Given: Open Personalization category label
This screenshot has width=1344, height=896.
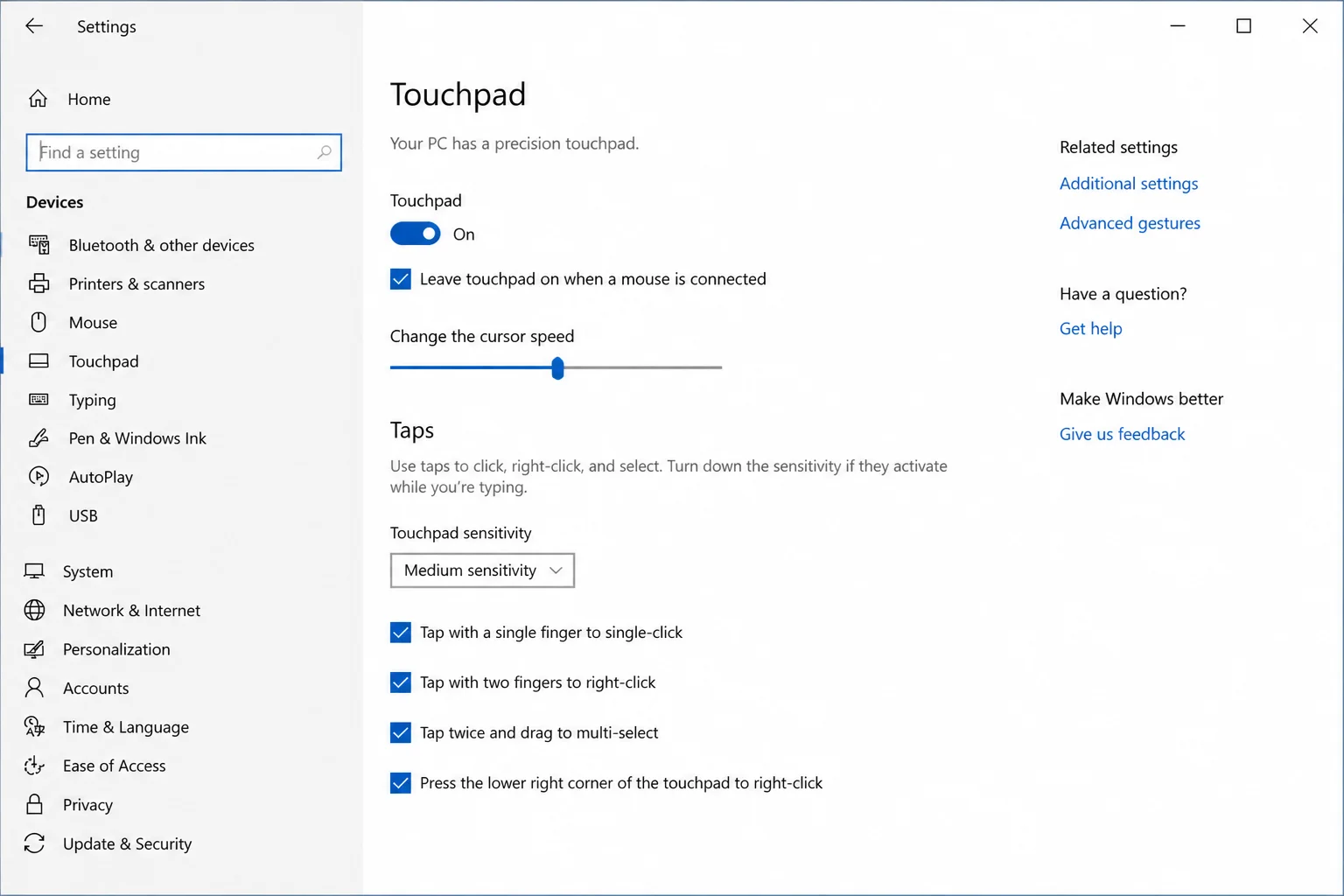Looking at the screenshot, I should pos(116,649).
